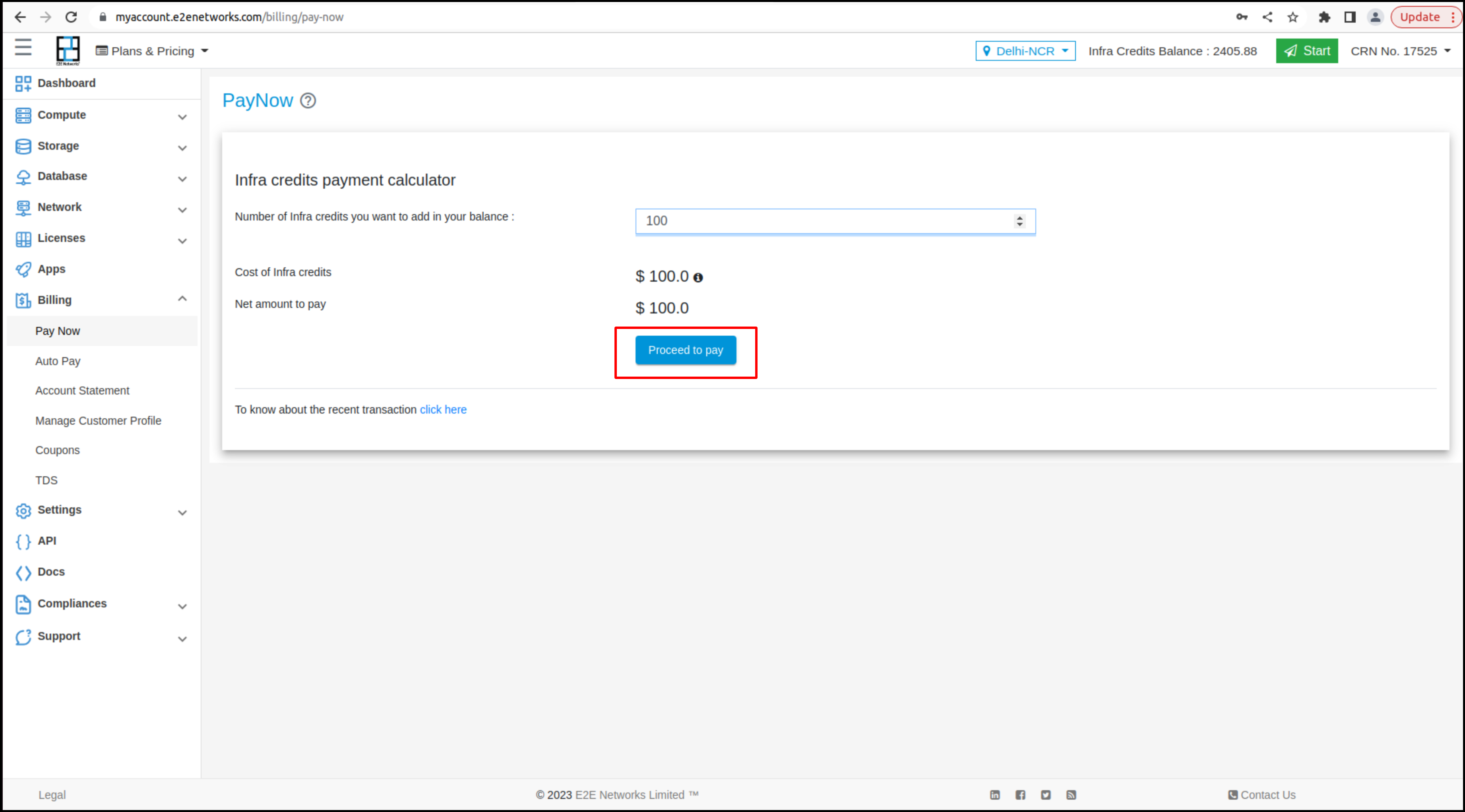Select Auto Pay menu item

coord(57,360)
